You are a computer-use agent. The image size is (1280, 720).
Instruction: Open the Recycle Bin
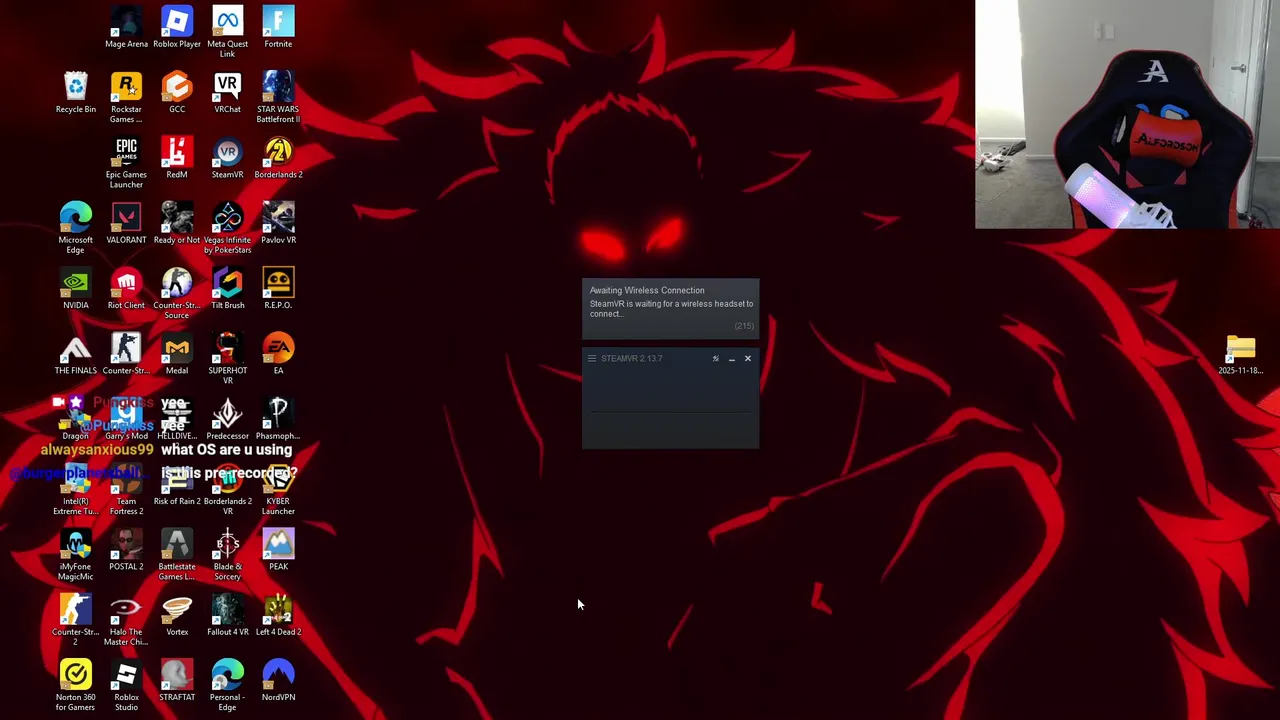pos(75,93)
